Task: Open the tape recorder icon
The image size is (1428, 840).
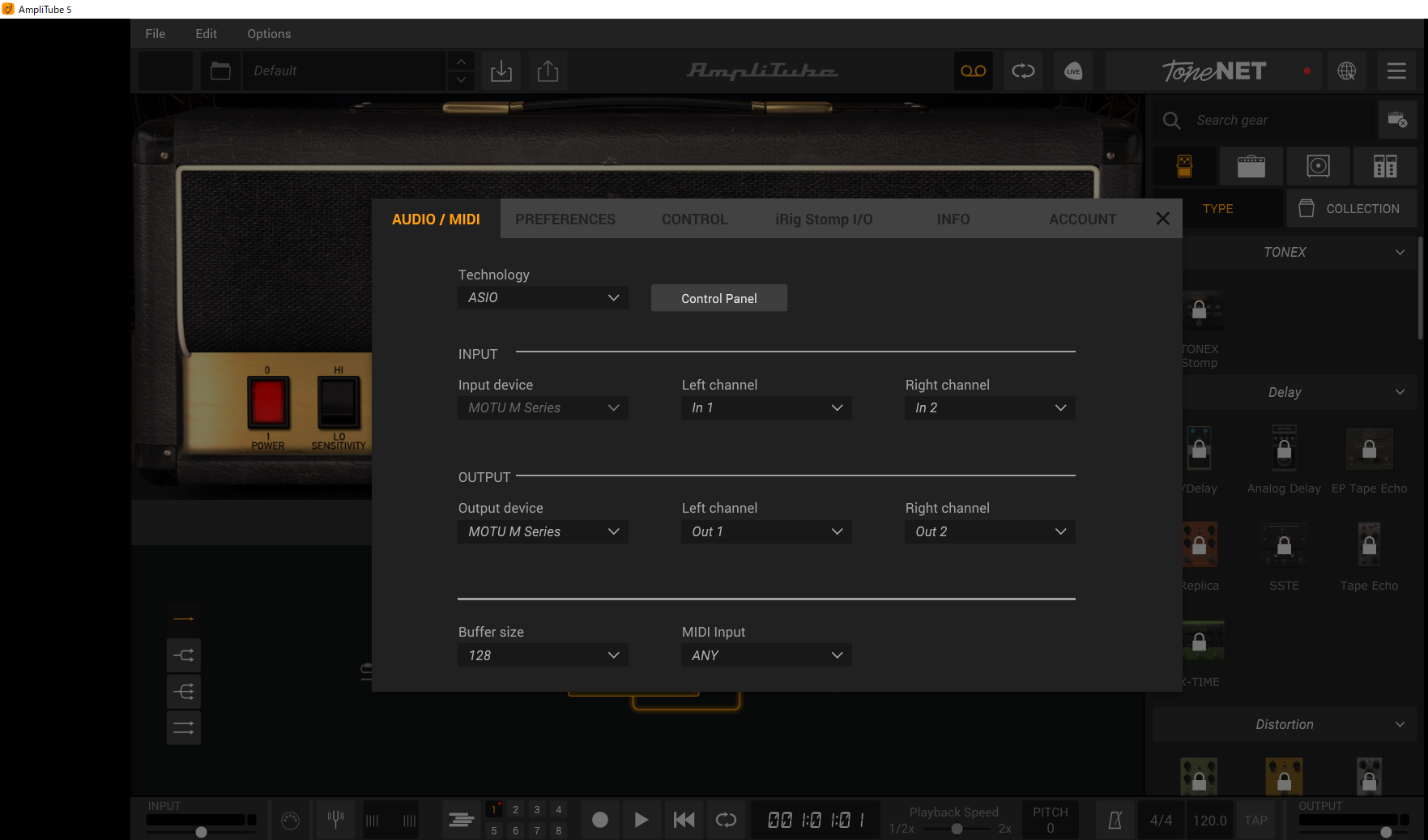Action: [974, 70]
